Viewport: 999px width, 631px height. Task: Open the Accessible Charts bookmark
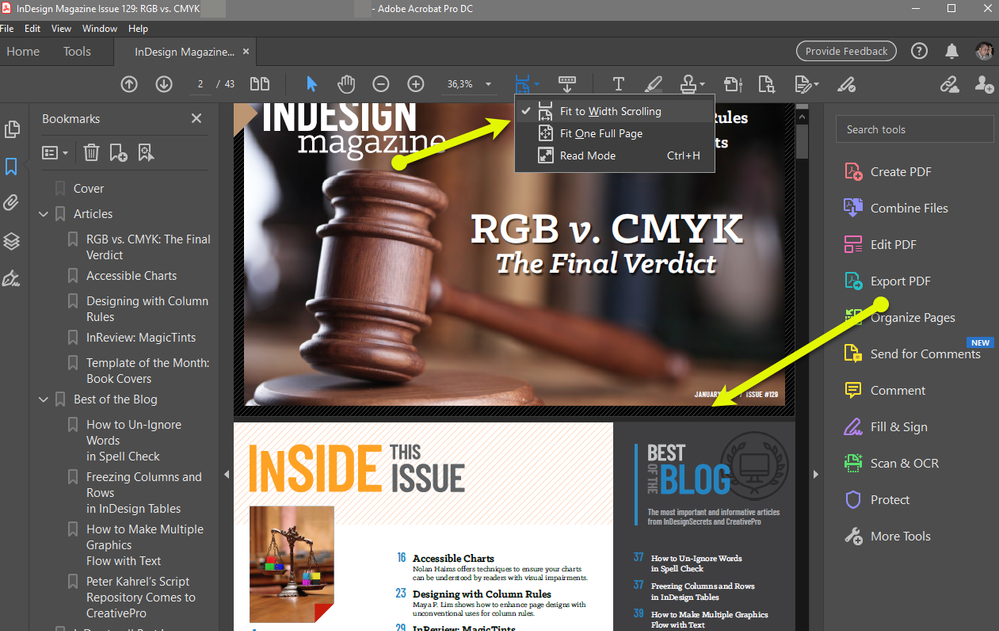pos(131,276)
